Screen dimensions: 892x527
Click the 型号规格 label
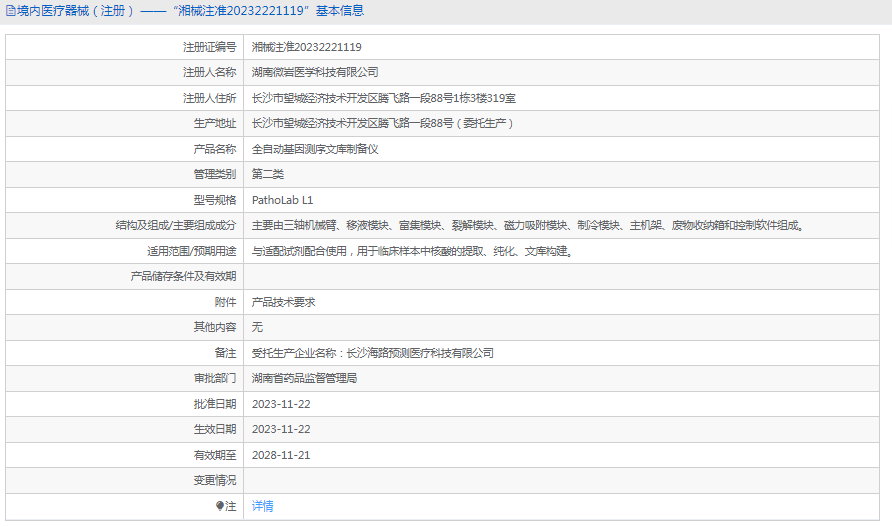(214, 200)
